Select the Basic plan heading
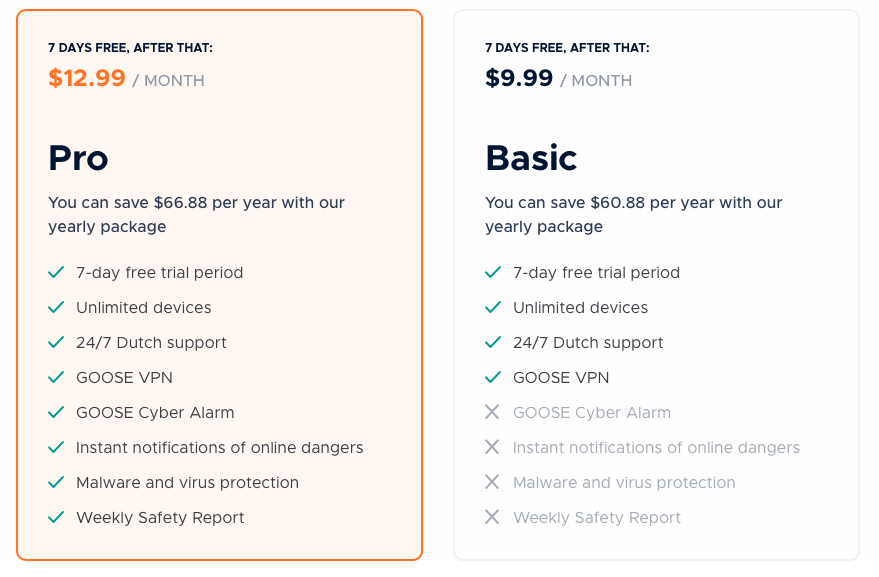This screenshot has width=879, height=577. [x=531, y=158]
